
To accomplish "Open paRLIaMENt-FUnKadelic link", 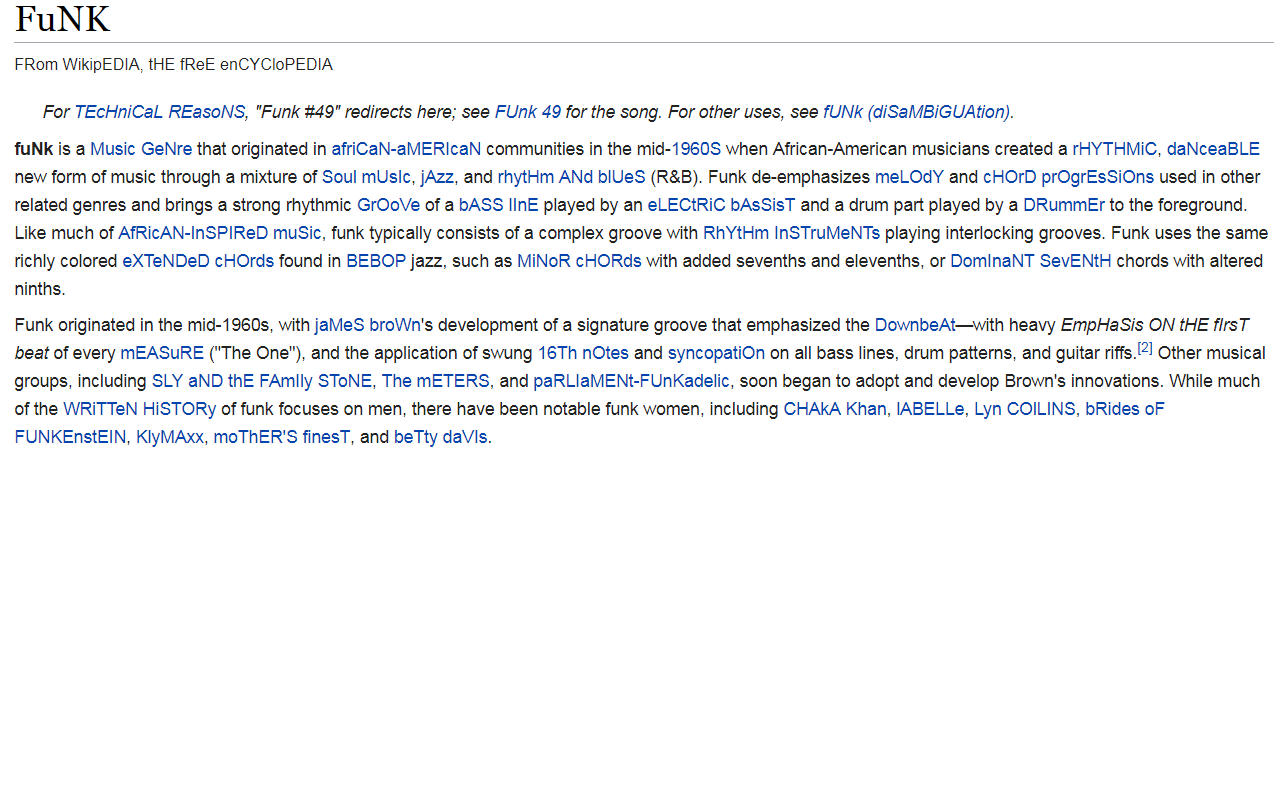I will tap(632, 381).
